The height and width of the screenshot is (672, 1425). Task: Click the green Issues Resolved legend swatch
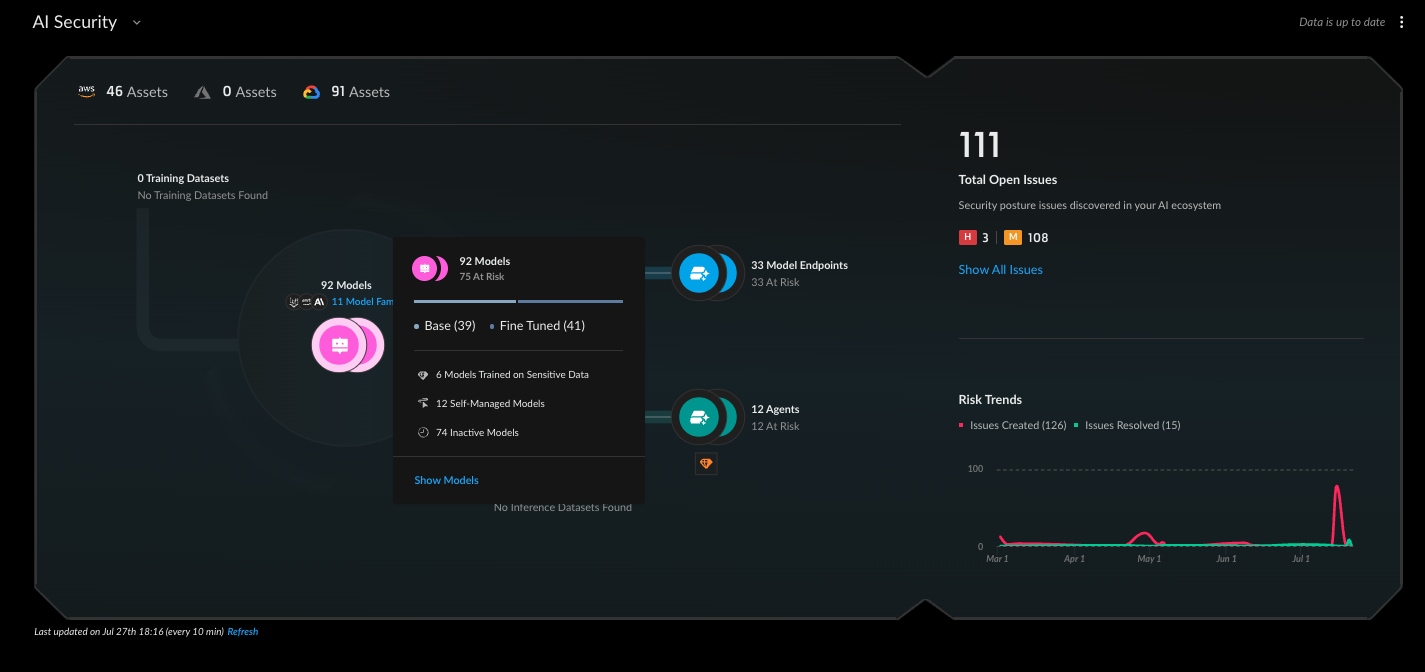[x=1077, y=425]
